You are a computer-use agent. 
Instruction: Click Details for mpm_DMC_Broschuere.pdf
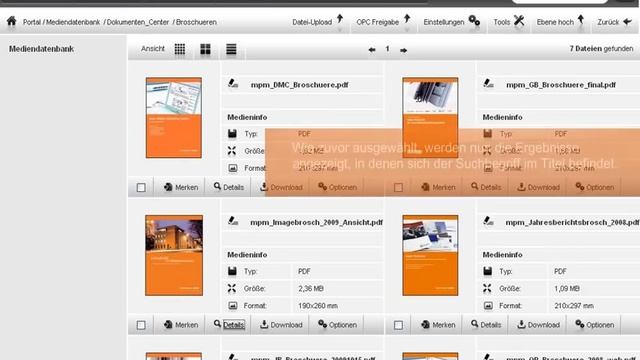[x=229, y=187]
